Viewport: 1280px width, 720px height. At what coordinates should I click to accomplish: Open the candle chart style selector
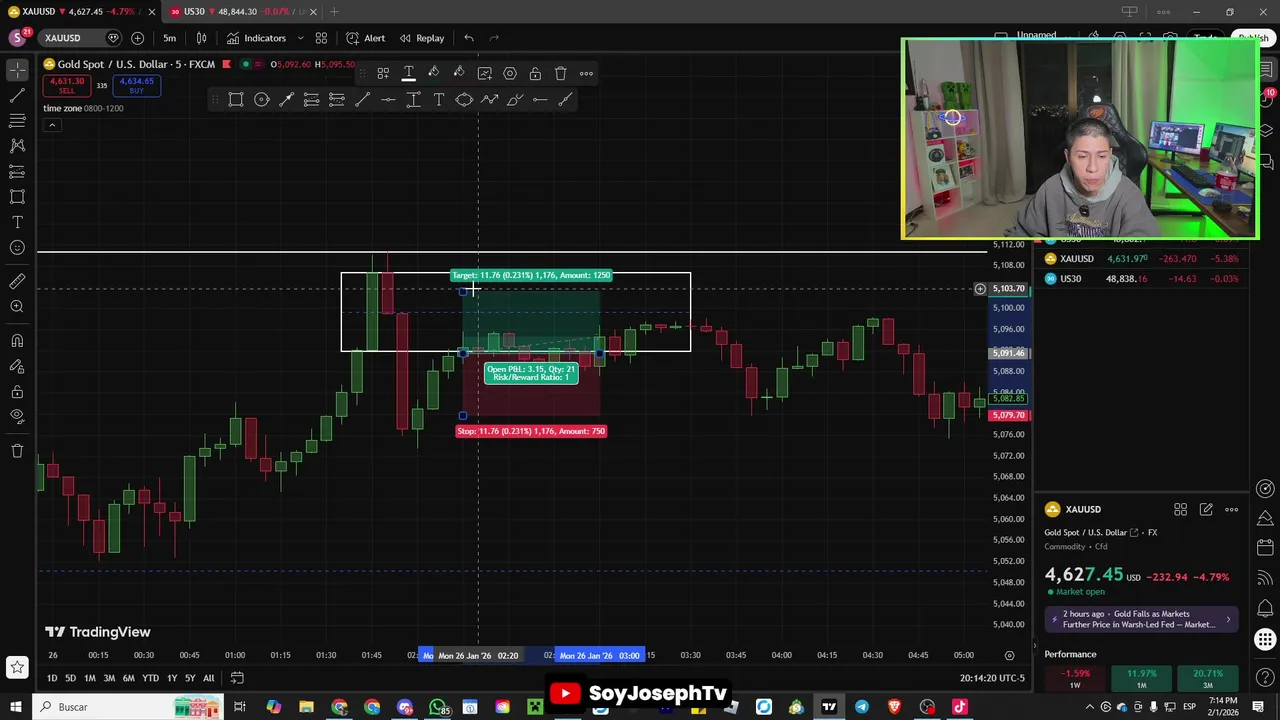pos(201,38)
